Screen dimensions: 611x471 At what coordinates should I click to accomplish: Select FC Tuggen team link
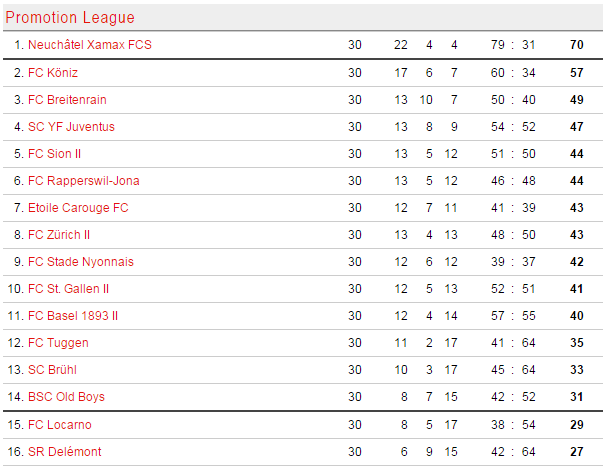(58, 343)
